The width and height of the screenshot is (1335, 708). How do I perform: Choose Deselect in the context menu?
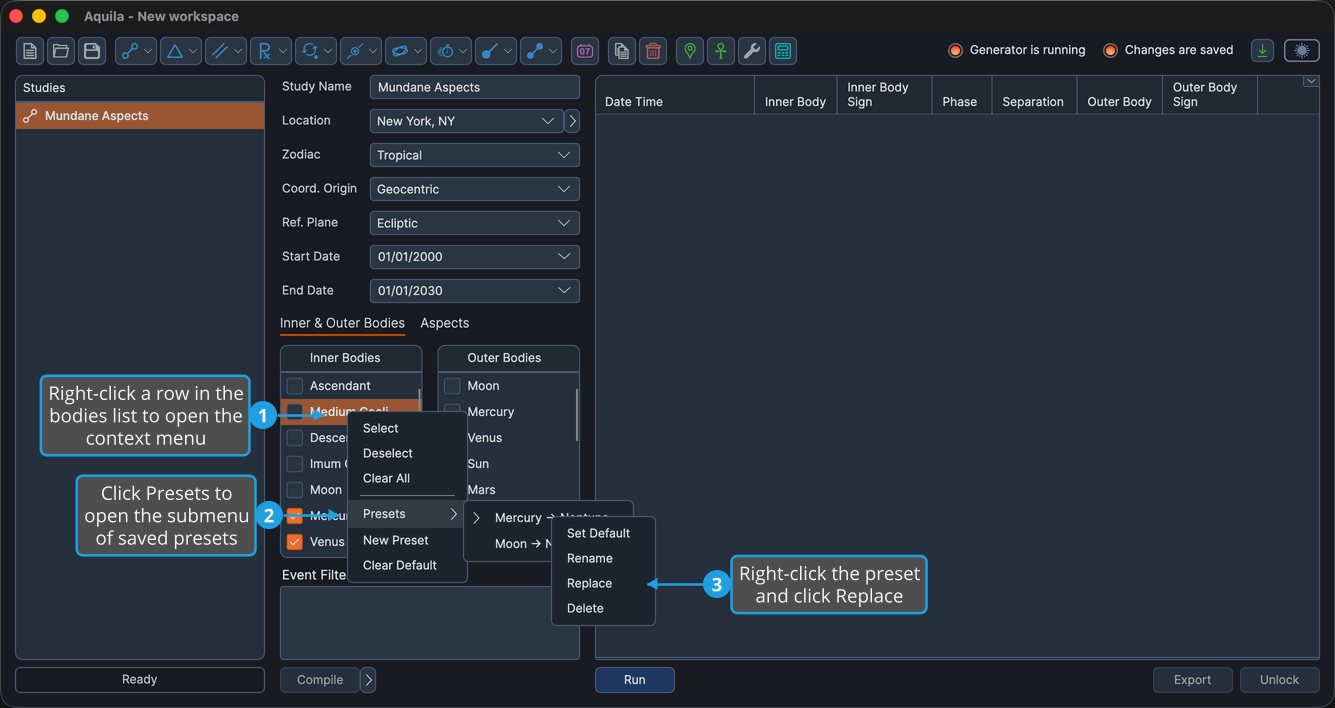tap(407, 453)
